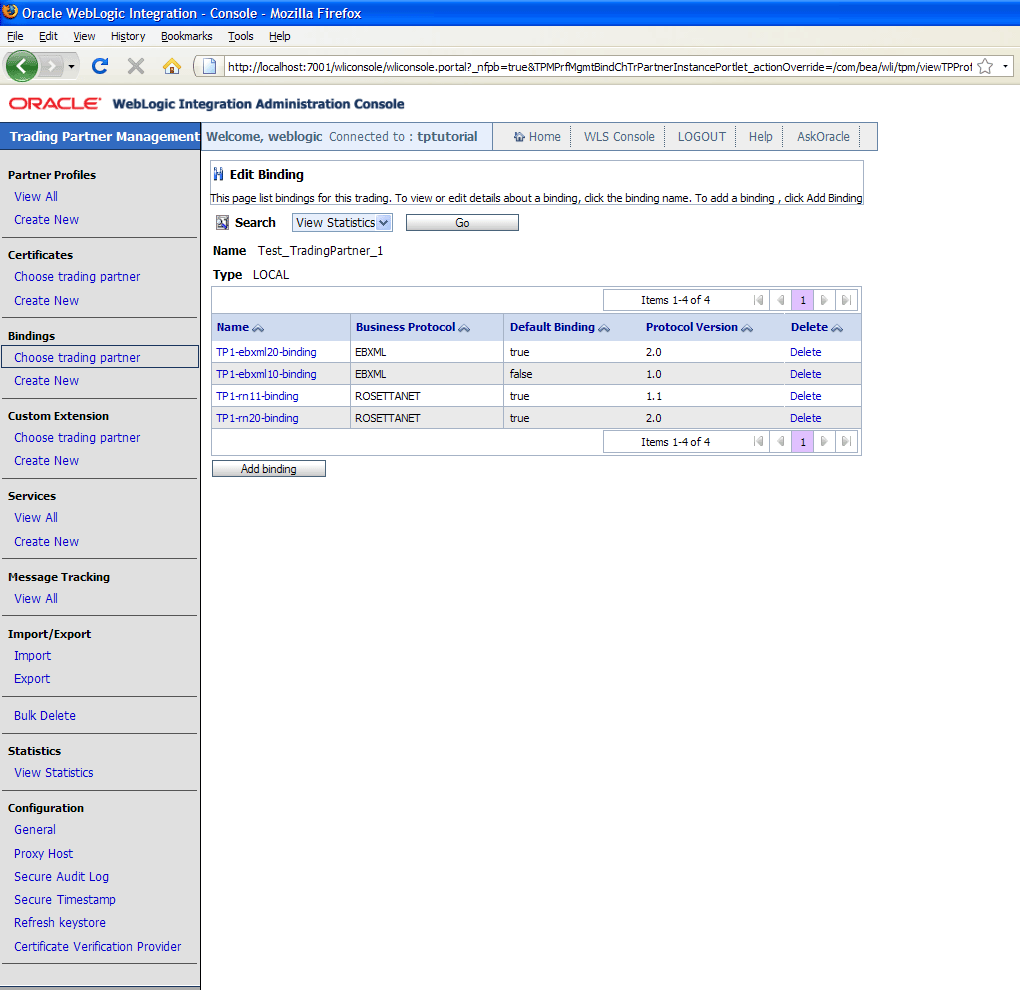Select page 1 in bottom pager
This screenshot has height=990, width=1020.
803,442
